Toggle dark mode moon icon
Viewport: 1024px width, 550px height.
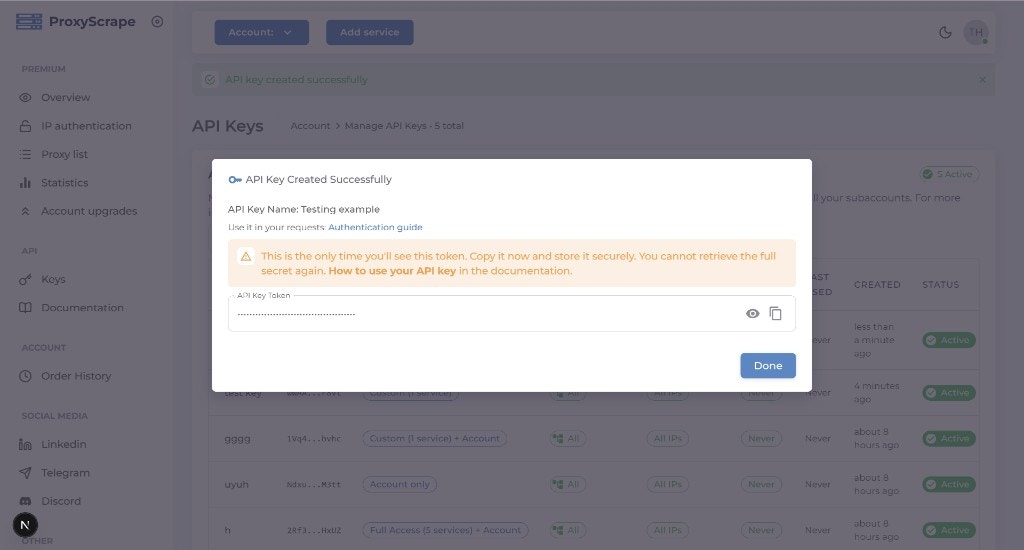pos(945,32)
